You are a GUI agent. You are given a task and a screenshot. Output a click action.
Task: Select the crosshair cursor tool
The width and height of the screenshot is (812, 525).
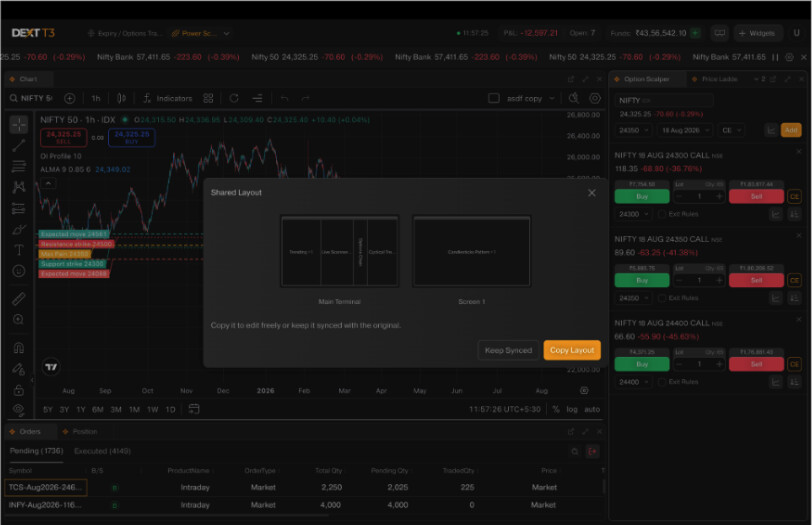[x=19, y=124]
